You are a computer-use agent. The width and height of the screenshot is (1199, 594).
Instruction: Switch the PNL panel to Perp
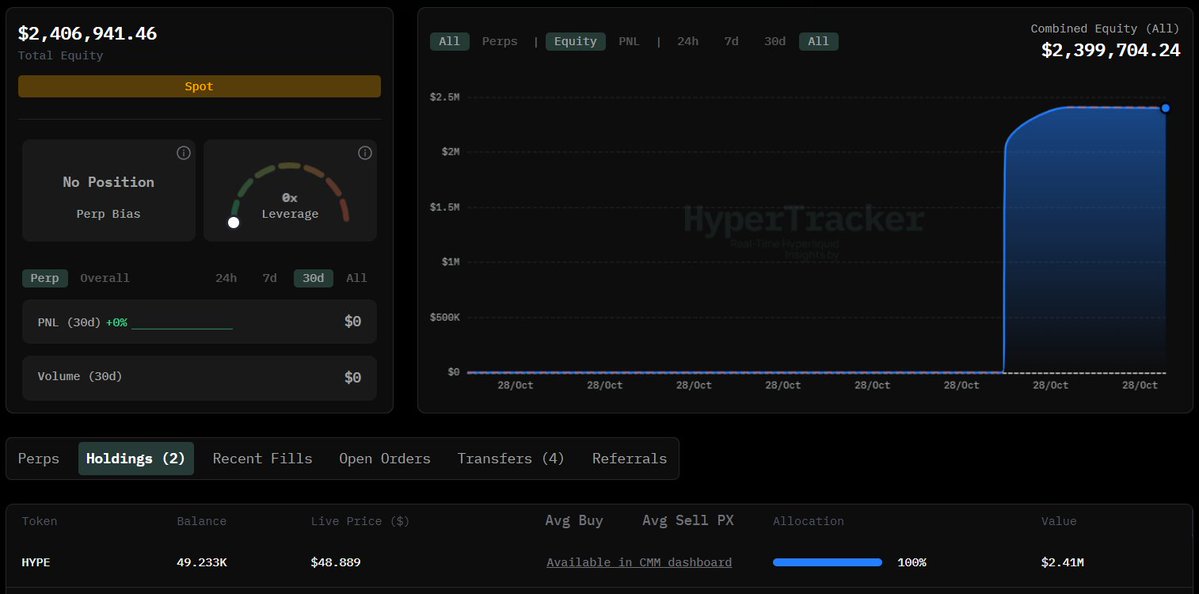pyautogui.click(x=44, y=278)
